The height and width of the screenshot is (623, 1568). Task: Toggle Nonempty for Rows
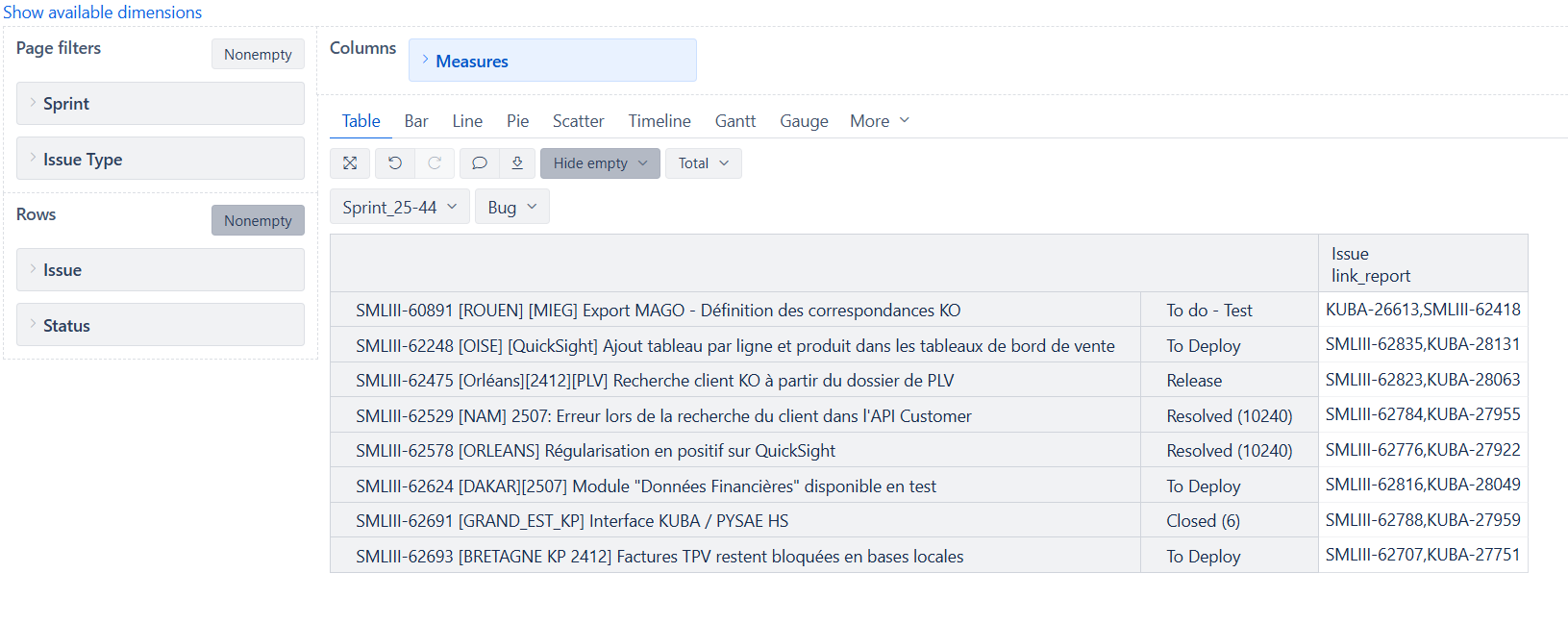click(258, 221)
